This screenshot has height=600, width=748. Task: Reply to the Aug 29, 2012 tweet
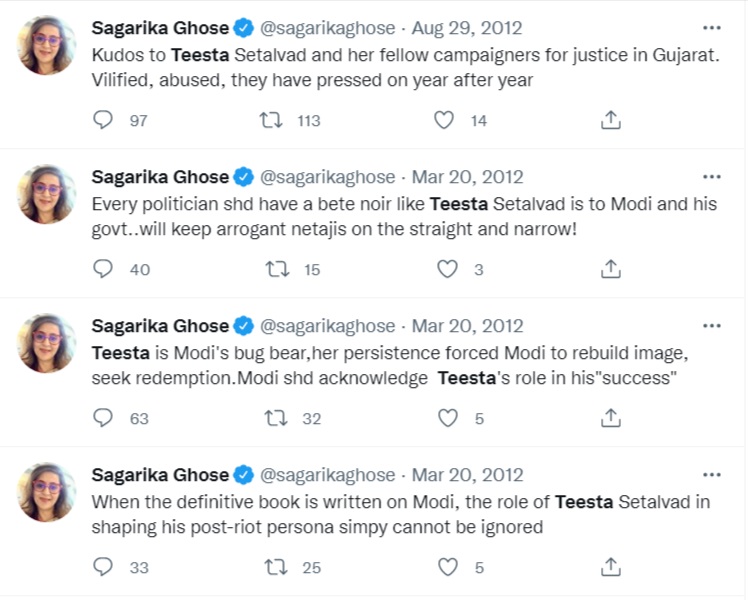pyautogui.click(x=104, y=121)
